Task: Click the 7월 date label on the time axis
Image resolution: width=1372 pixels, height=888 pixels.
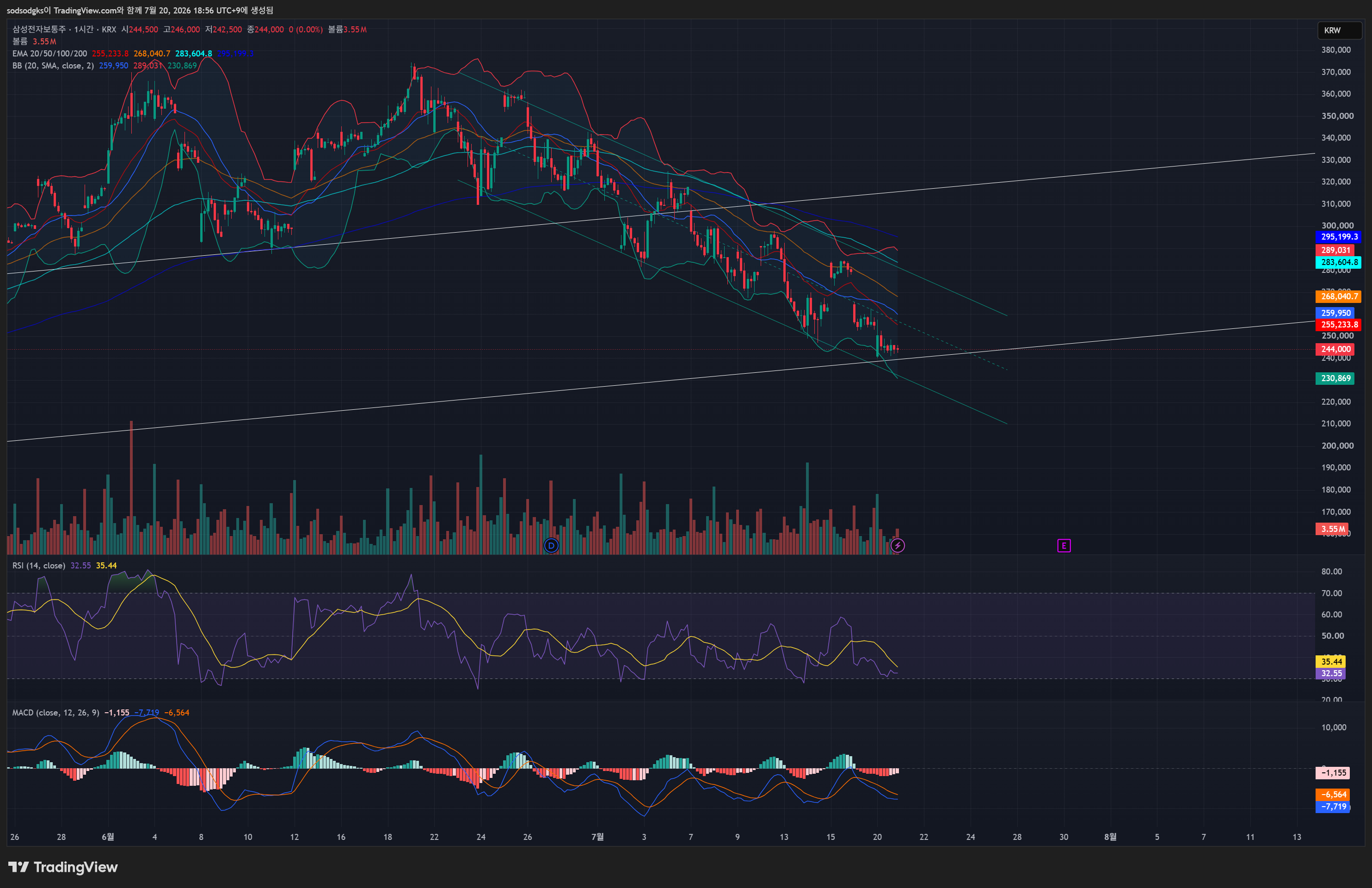Action: coord(598,837)
